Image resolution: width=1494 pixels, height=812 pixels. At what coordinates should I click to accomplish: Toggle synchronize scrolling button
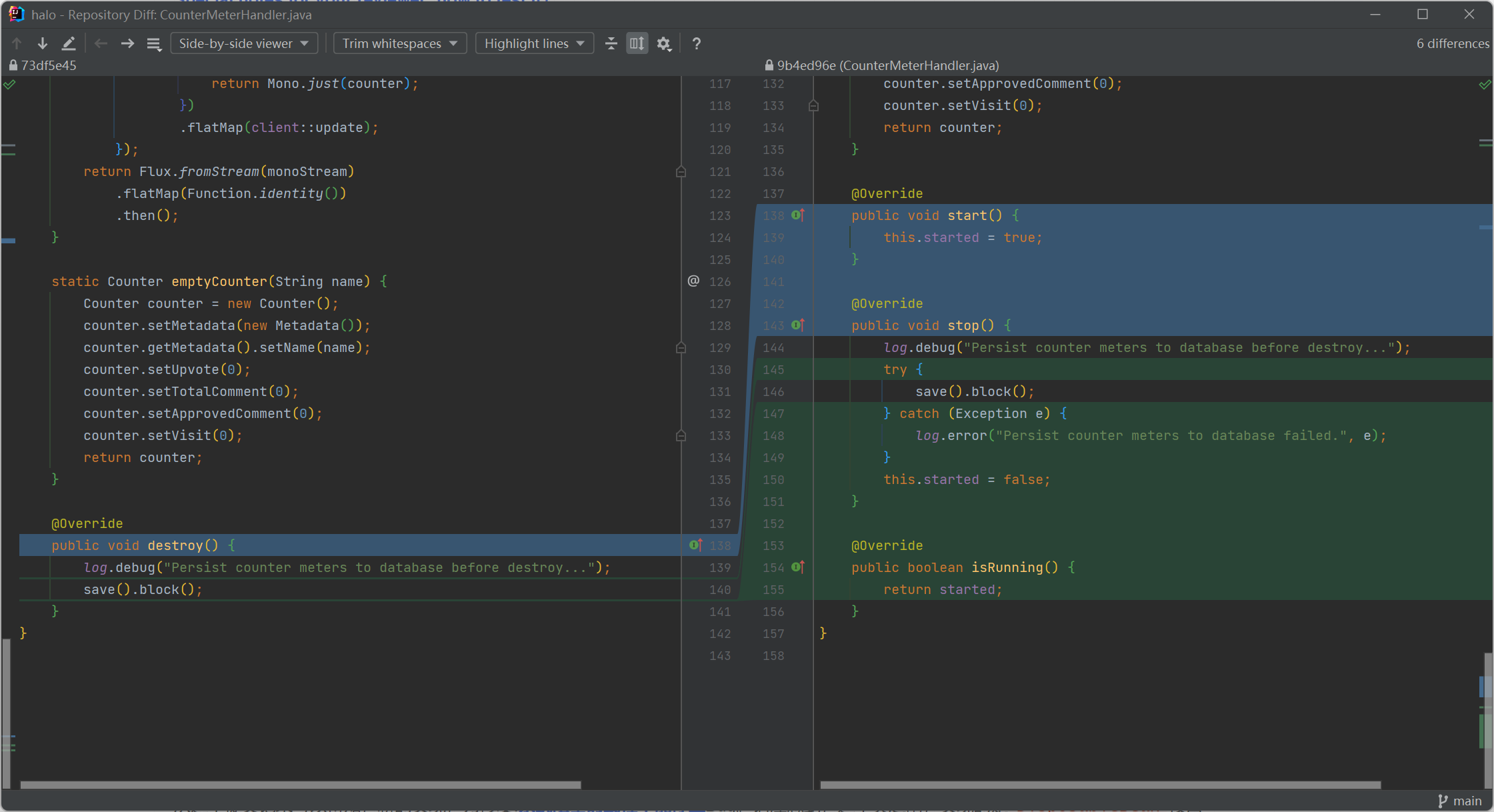[x=637, y=43]
